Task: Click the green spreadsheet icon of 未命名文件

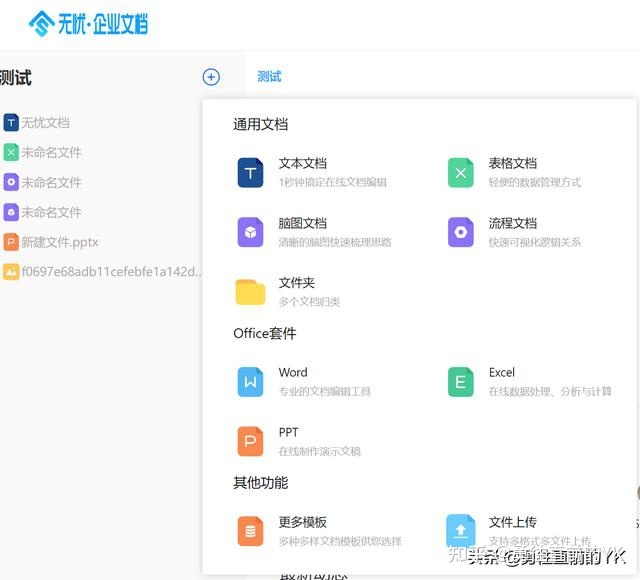Action: tap(11, 152)
